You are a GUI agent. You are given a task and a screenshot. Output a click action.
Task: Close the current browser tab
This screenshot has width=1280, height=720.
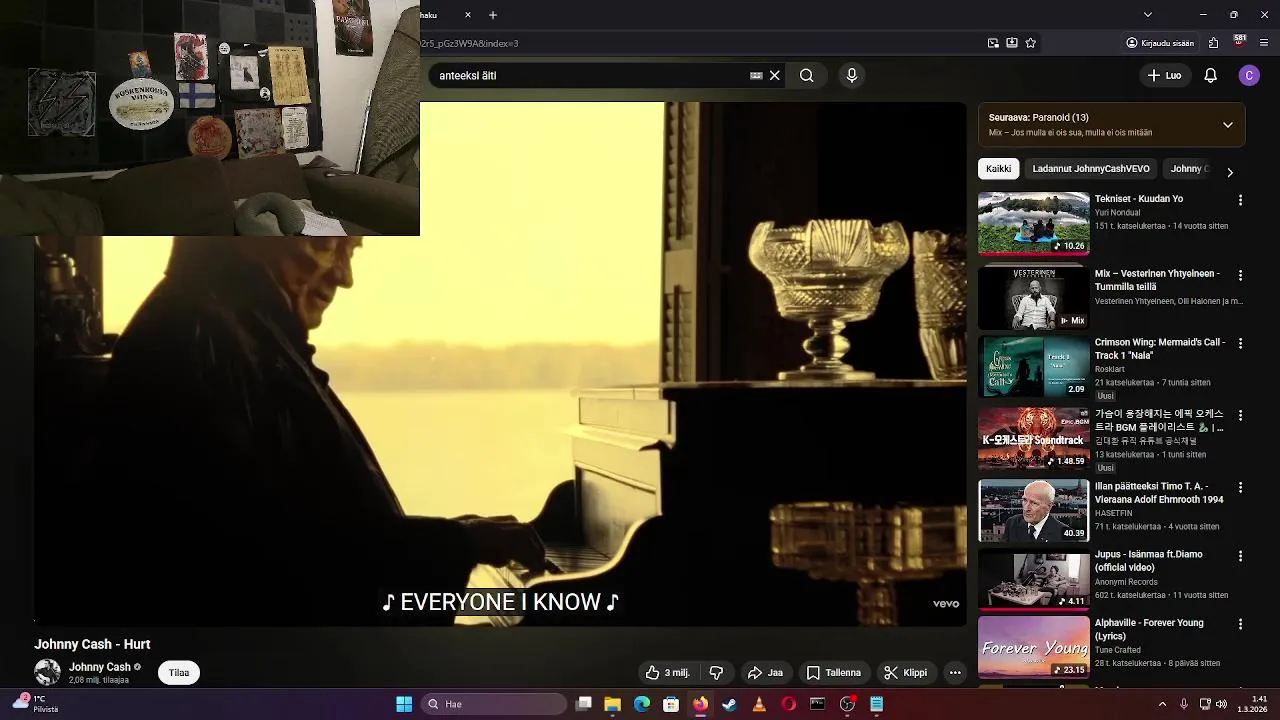pyautogui.click(x=468, y=15)
